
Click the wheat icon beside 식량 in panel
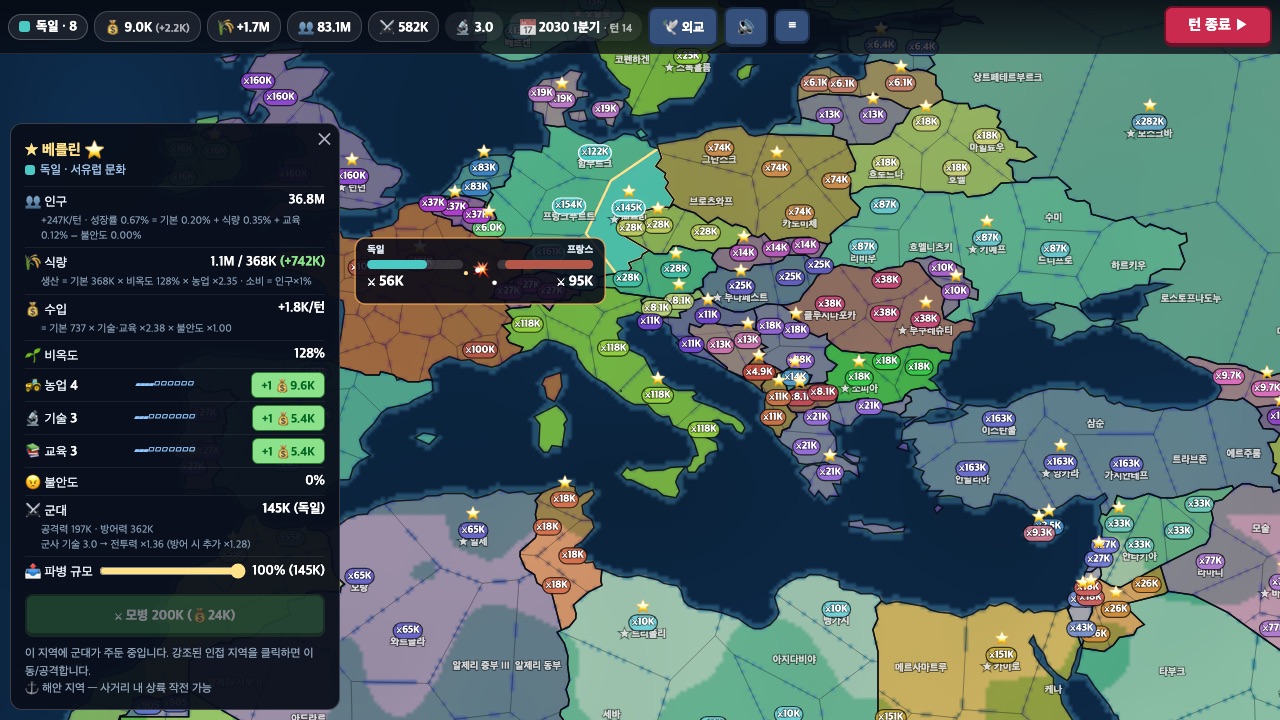(x=32, y=262)
